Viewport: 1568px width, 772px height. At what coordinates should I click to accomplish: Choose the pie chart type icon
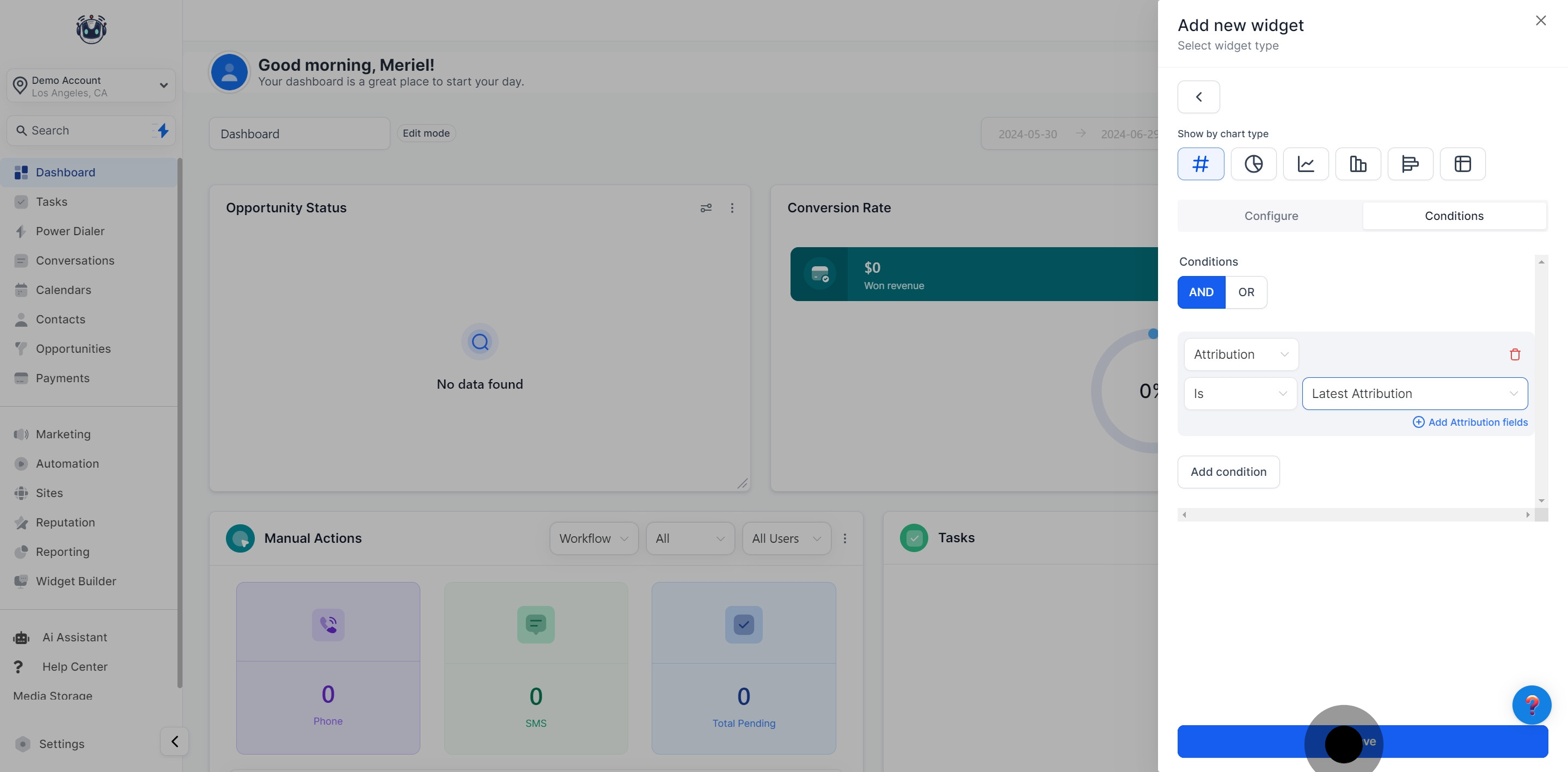[x=1253, y=164]
